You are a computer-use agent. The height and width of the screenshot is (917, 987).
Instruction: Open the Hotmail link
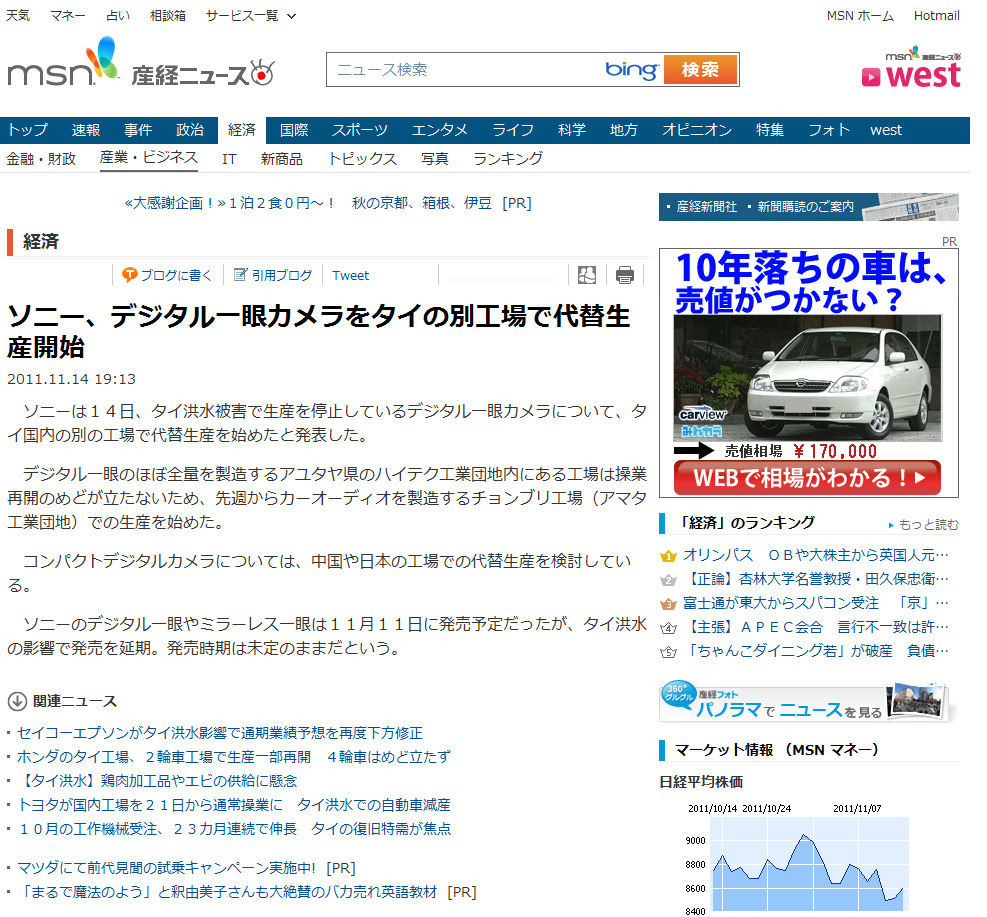[936, 16]
